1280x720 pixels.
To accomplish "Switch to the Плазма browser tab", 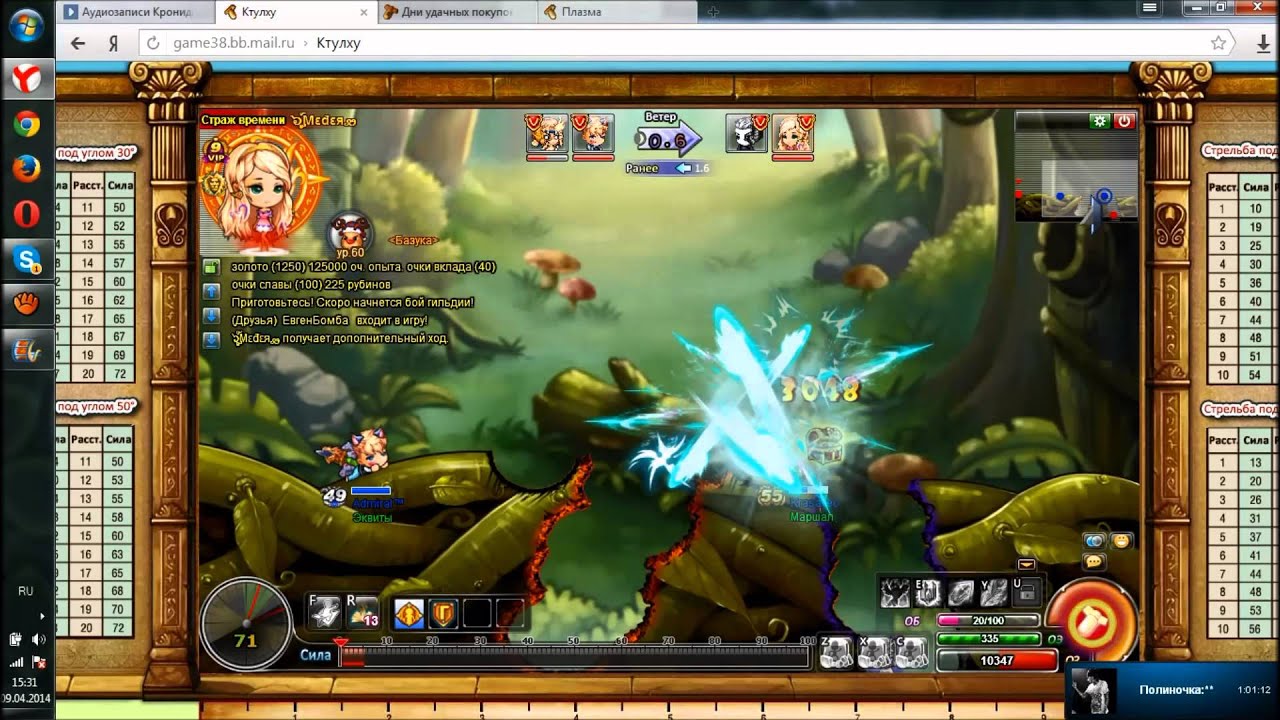I will (617, 12).
